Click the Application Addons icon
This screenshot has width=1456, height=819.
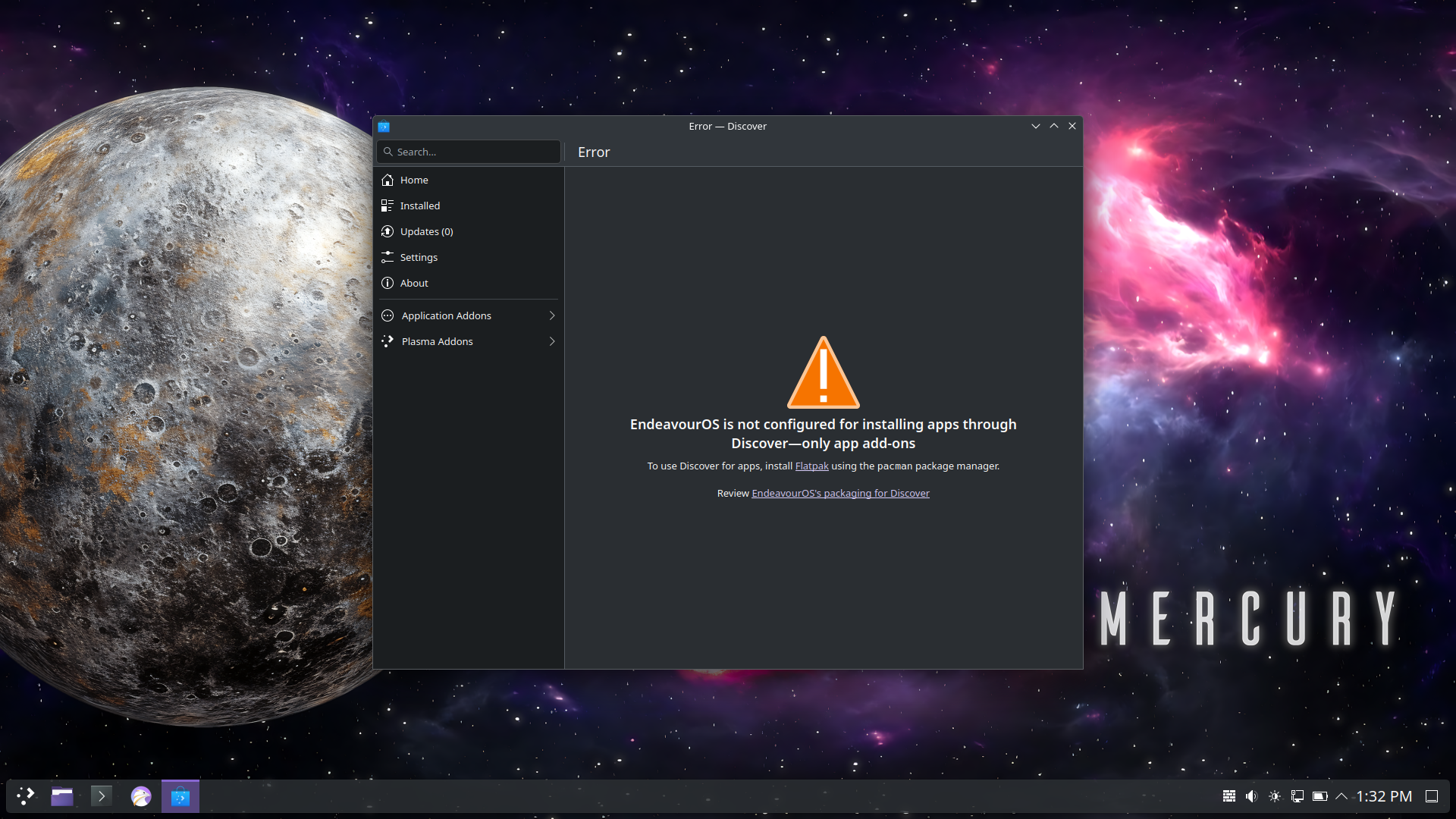(388, 315)
